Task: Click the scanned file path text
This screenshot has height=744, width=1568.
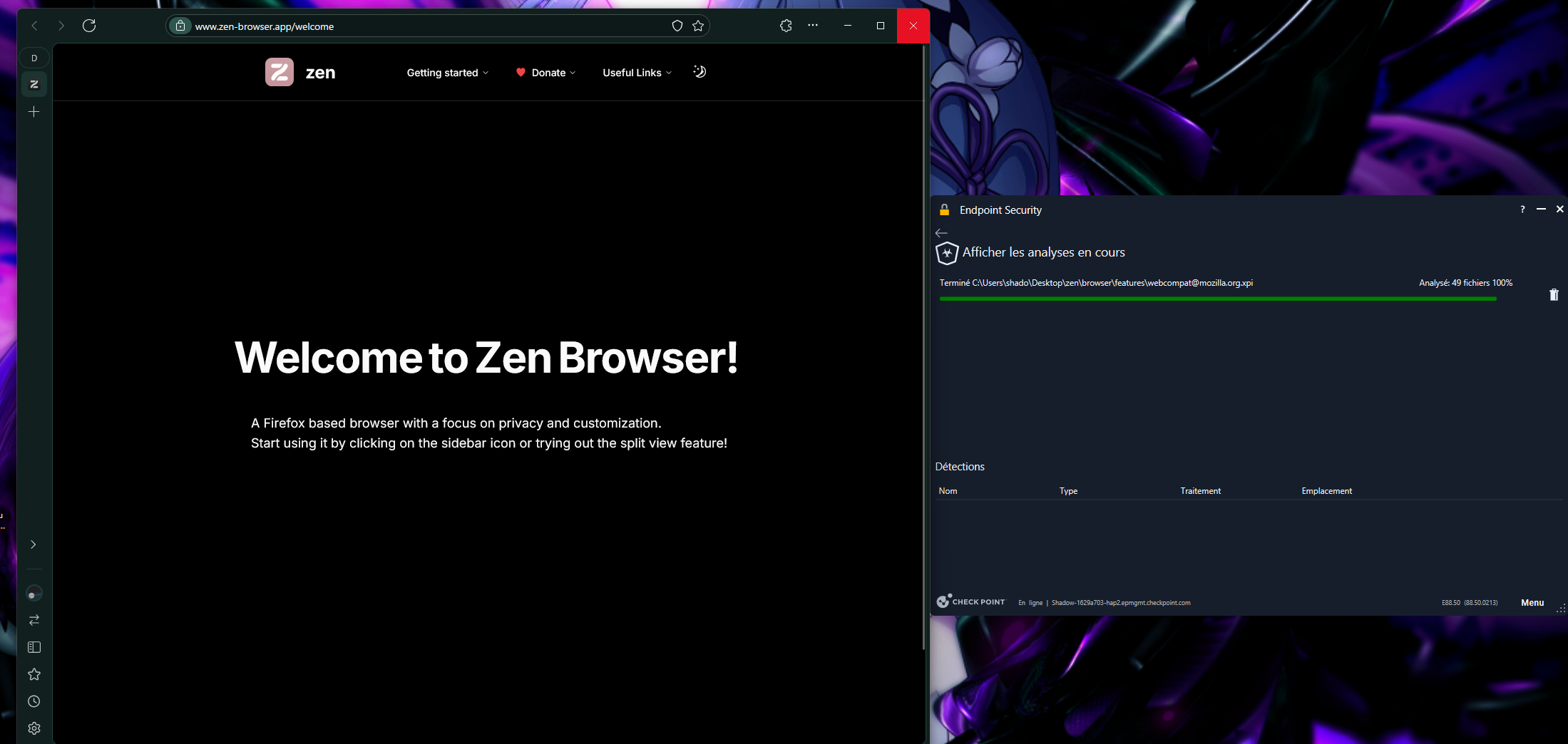Action: pyautogui.click(x=1112, y=283)
